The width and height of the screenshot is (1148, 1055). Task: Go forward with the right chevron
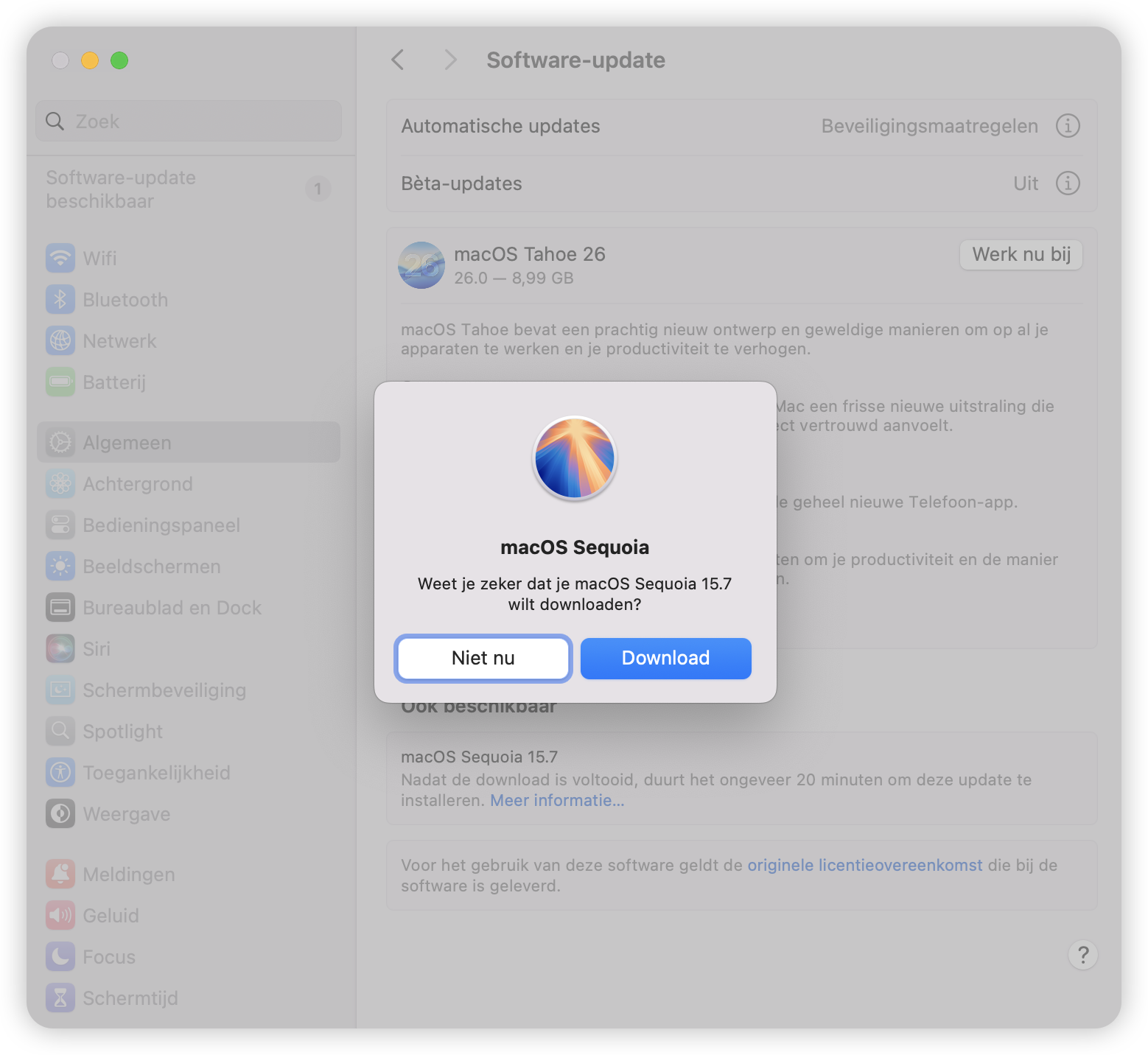tap(450, 60)
